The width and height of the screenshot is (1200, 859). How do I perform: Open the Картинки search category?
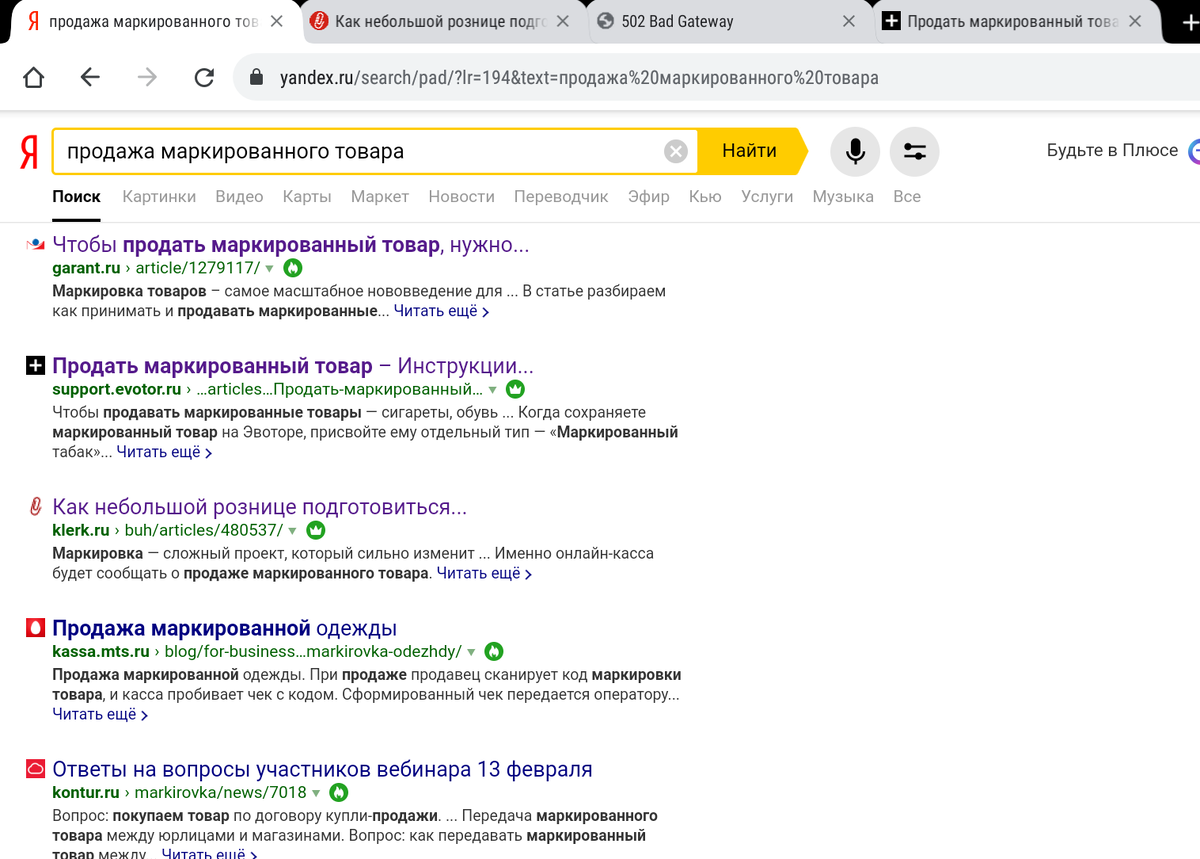point(159,197)
